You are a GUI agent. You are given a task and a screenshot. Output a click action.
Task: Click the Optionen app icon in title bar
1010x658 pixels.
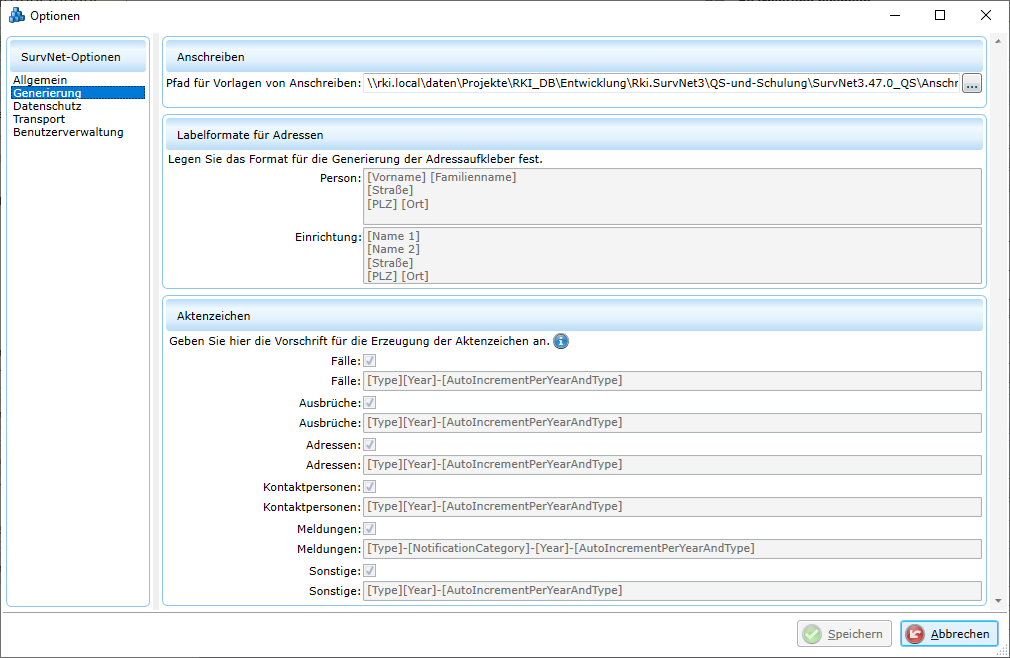click(16, 15)
